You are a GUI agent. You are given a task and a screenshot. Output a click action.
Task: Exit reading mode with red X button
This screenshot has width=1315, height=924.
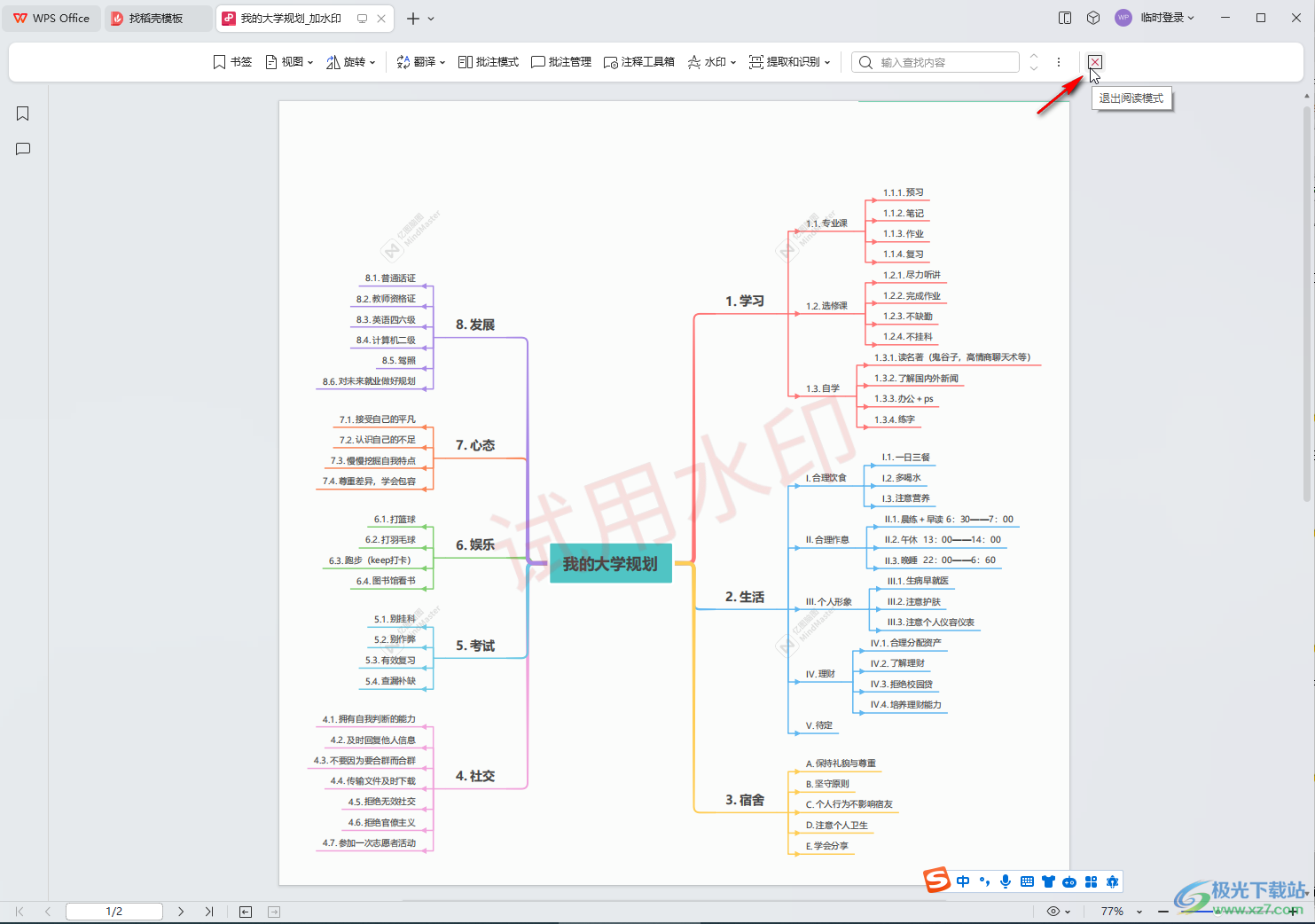coord(1095,62)
